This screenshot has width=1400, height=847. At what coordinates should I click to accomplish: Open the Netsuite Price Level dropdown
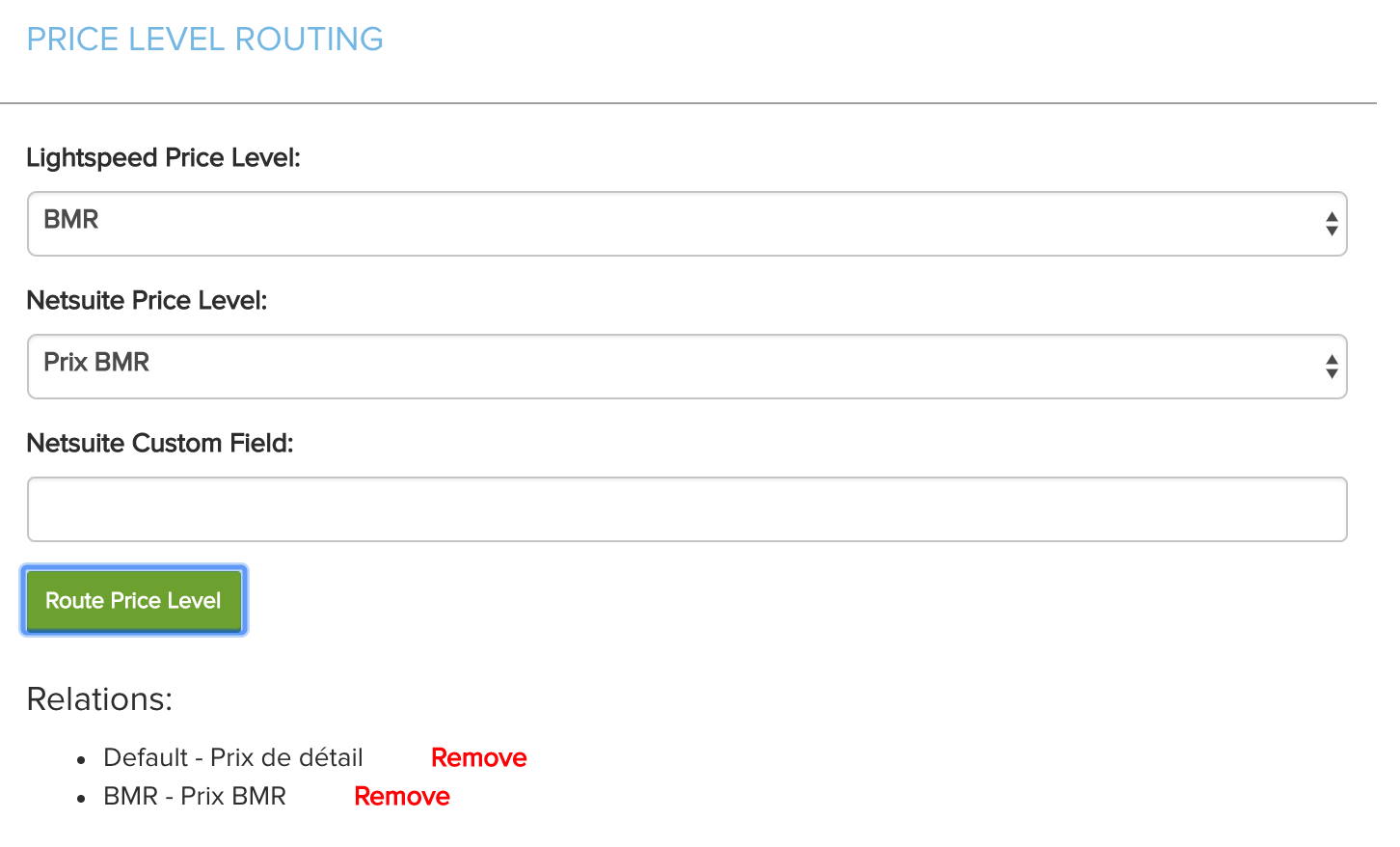pos(687,367)
